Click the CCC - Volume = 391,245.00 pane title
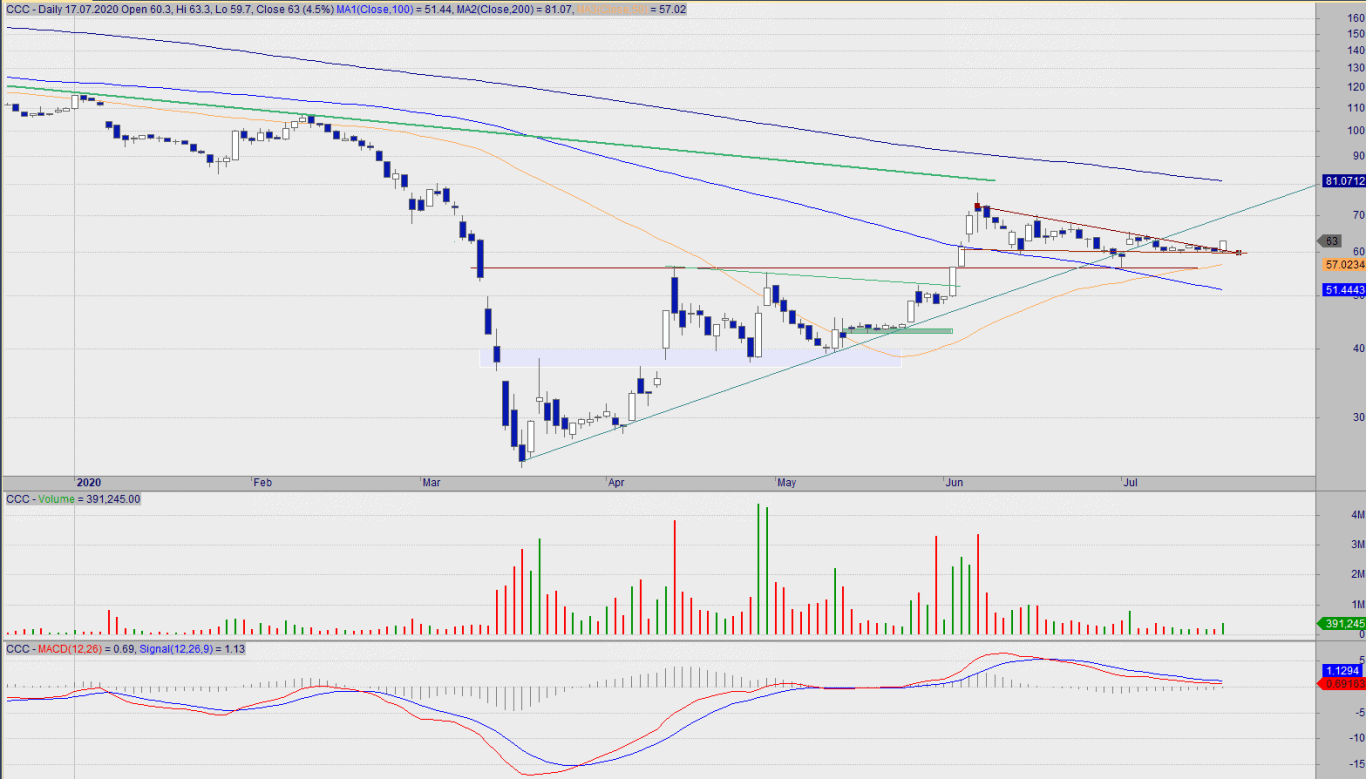The height and width of the screenshot is (779, 1366). point(73,498)
